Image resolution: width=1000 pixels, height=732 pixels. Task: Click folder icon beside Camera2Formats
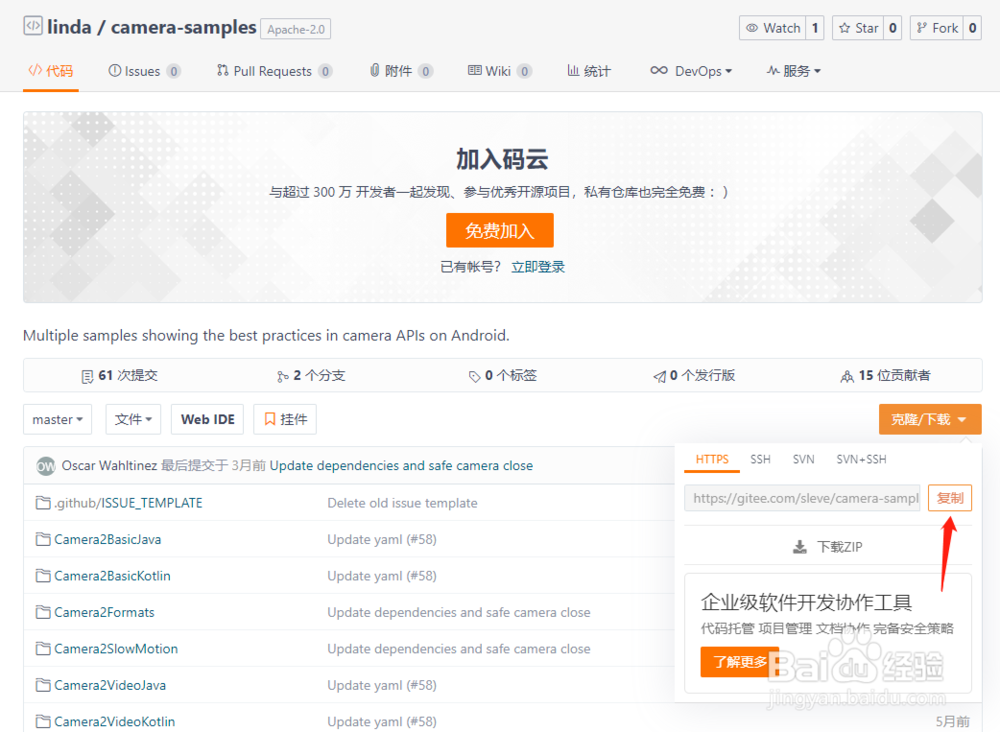coord(43,612)
